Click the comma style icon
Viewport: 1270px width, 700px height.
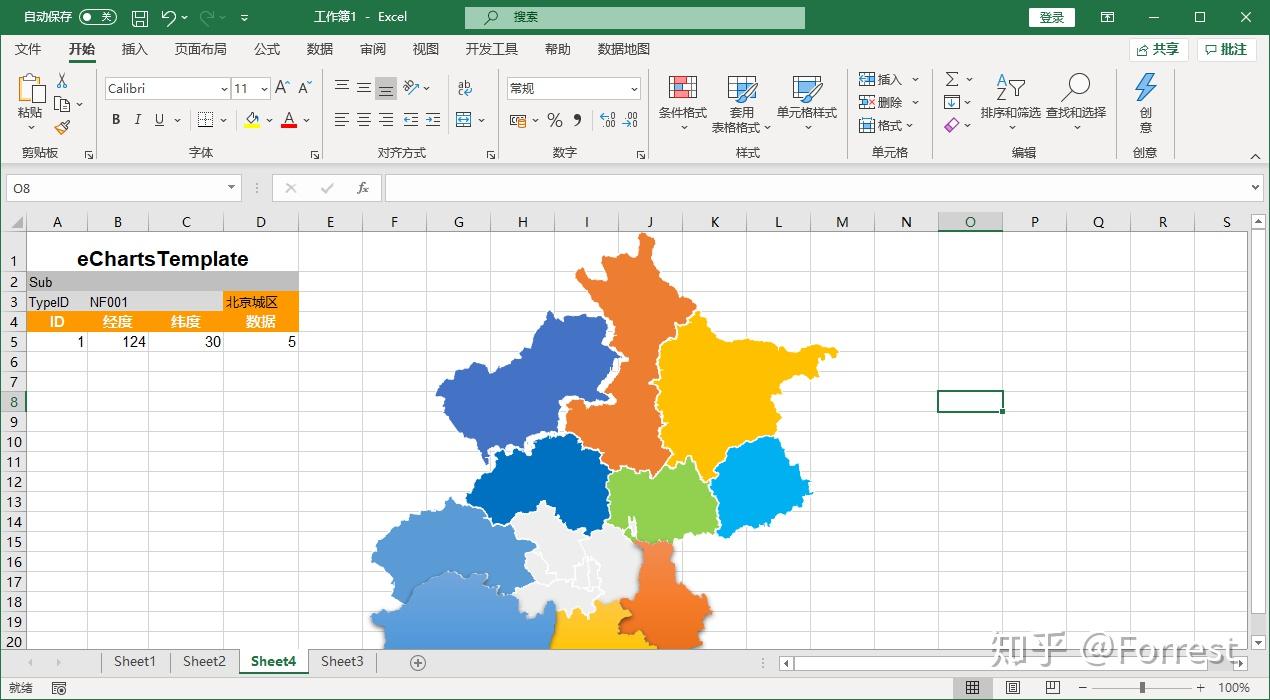[x=578, y=120]
